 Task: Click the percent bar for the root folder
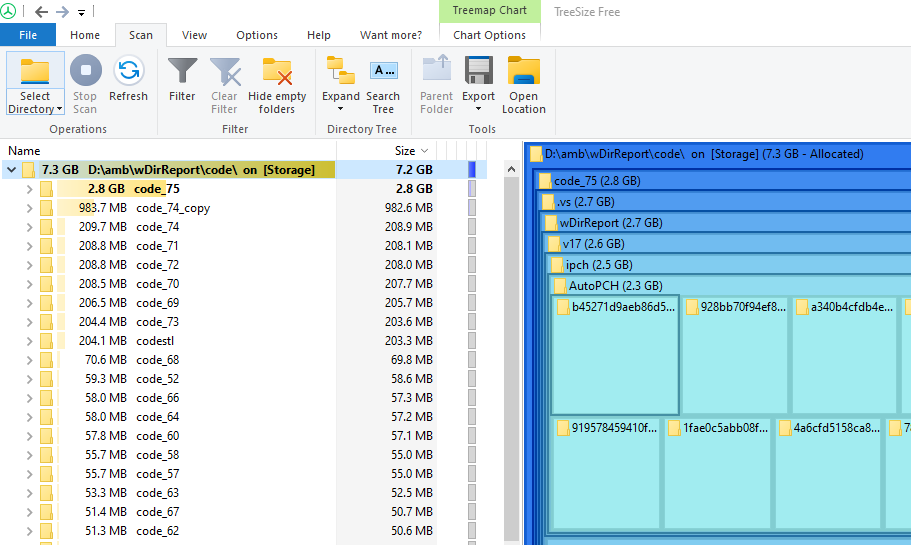[x=472, y=170]
